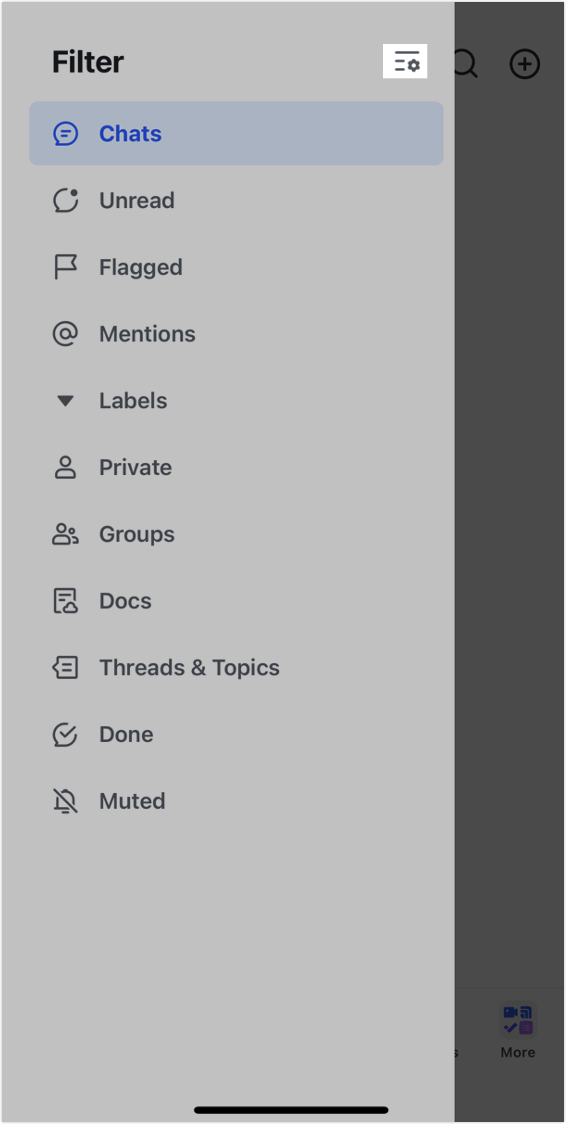The image size is (566, 1124).
Task: Tap the search magnifier icon
Action: click(x=466, y=64)
